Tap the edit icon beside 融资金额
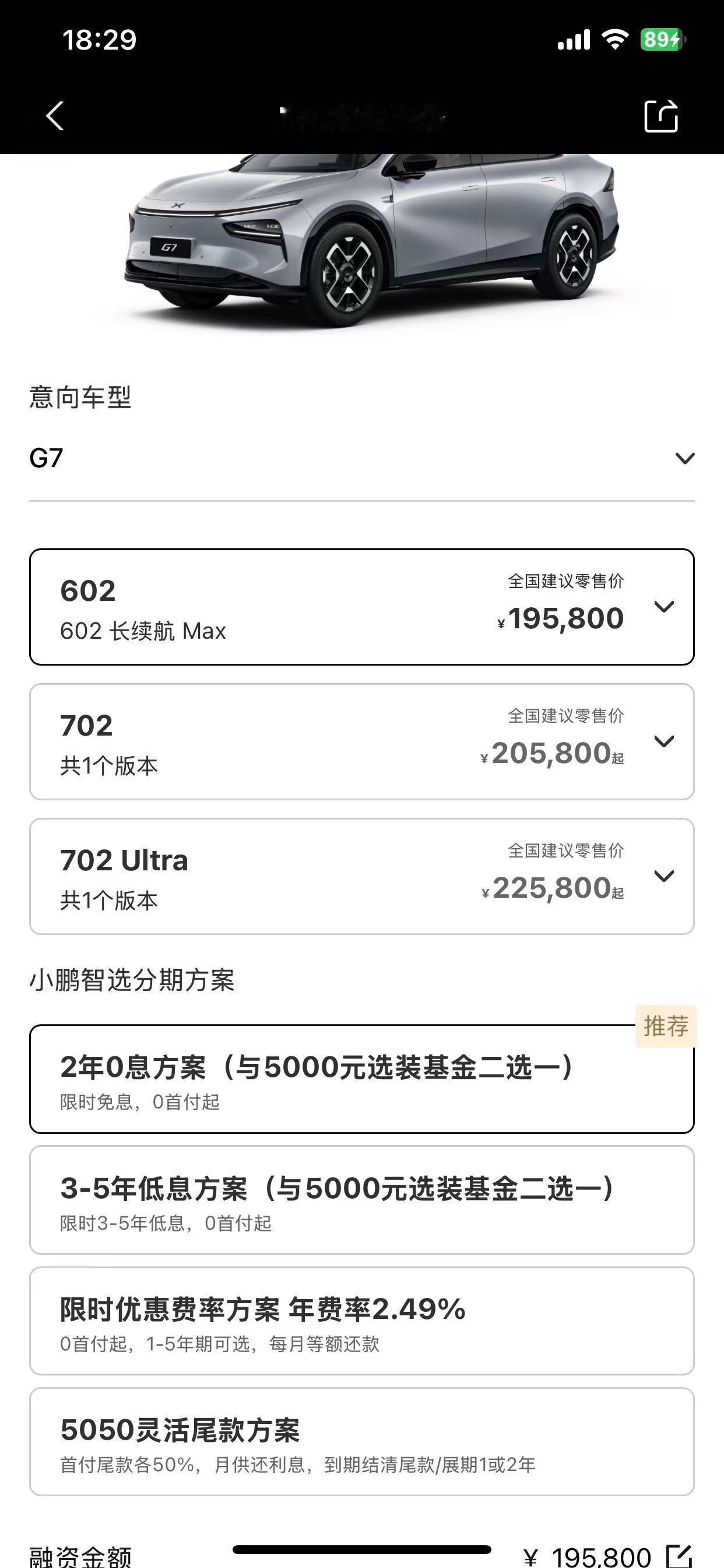 [x=680, y=1556]
